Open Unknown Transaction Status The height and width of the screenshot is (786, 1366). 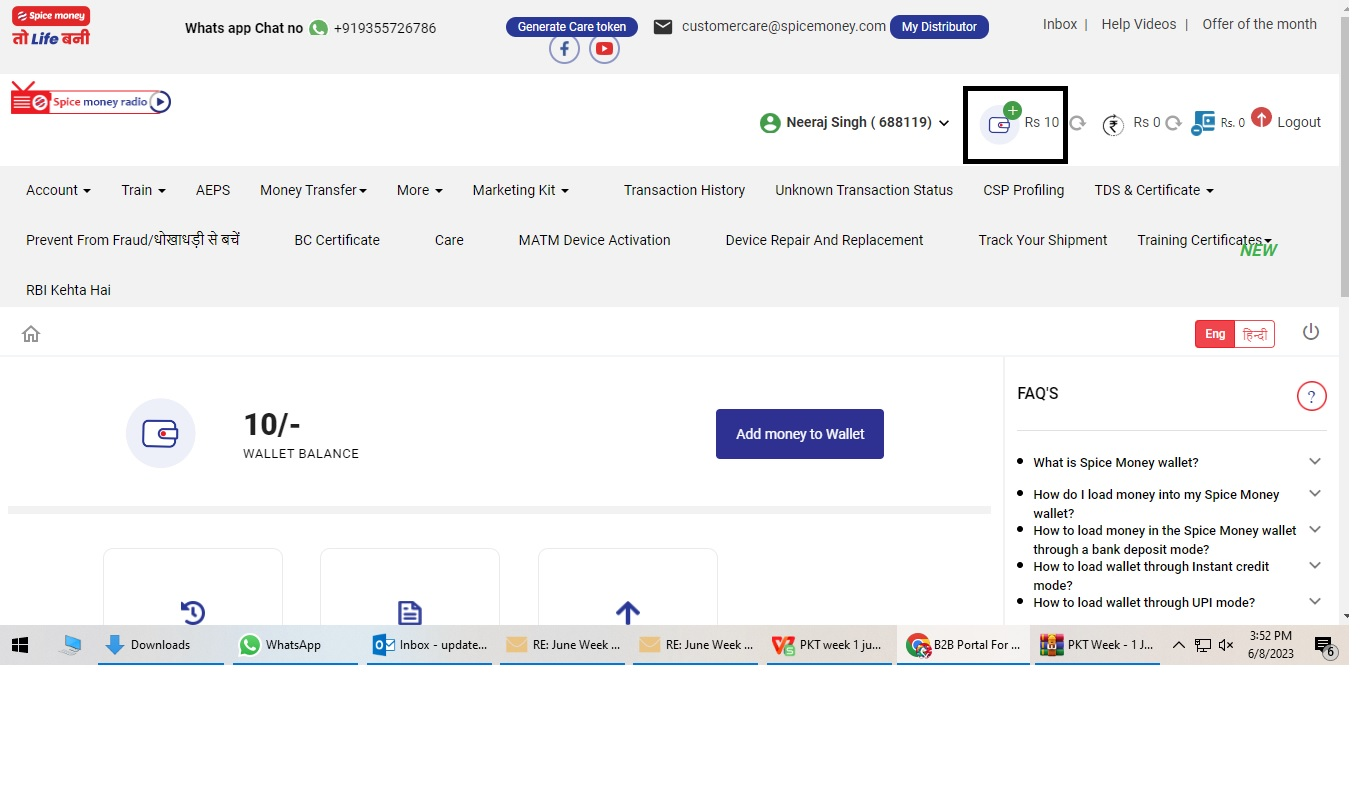(x=864, y=190)
